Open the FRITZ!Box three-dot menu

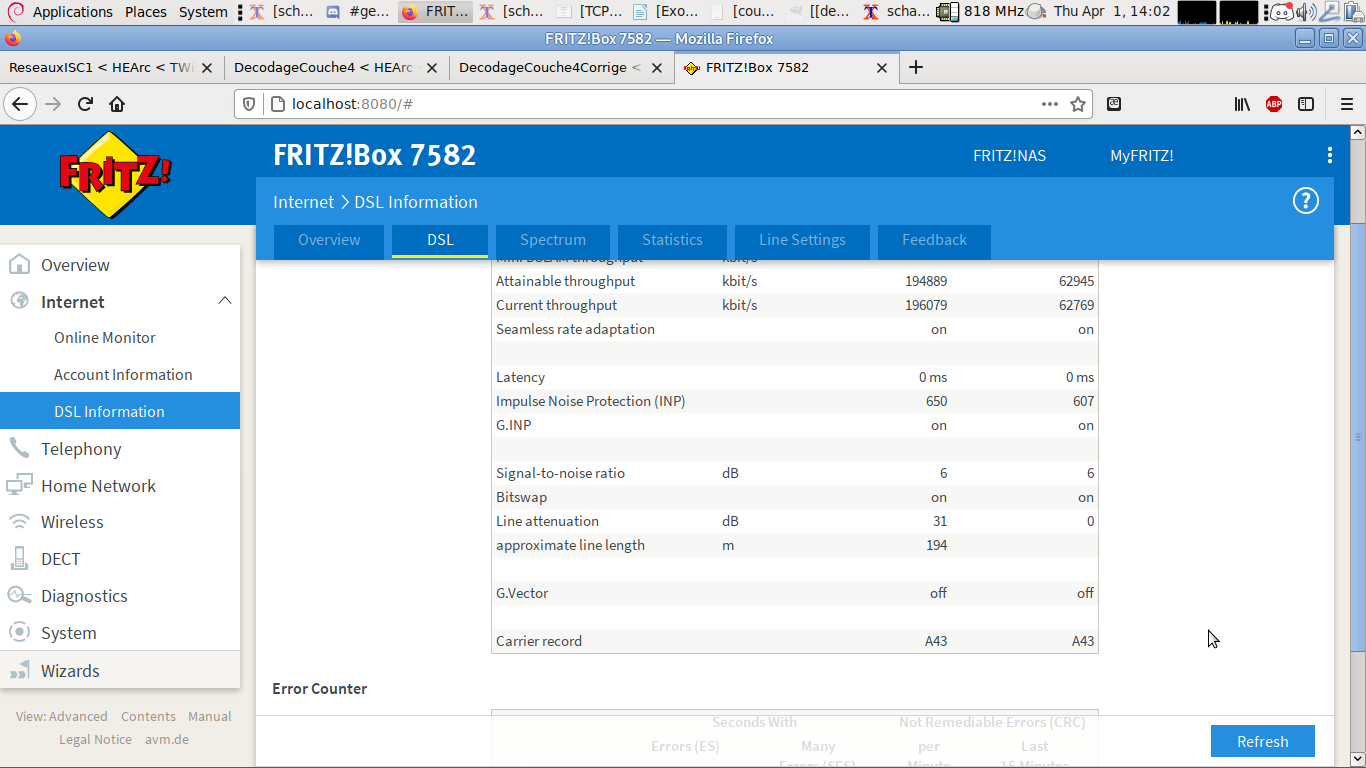click(1329, 155)
